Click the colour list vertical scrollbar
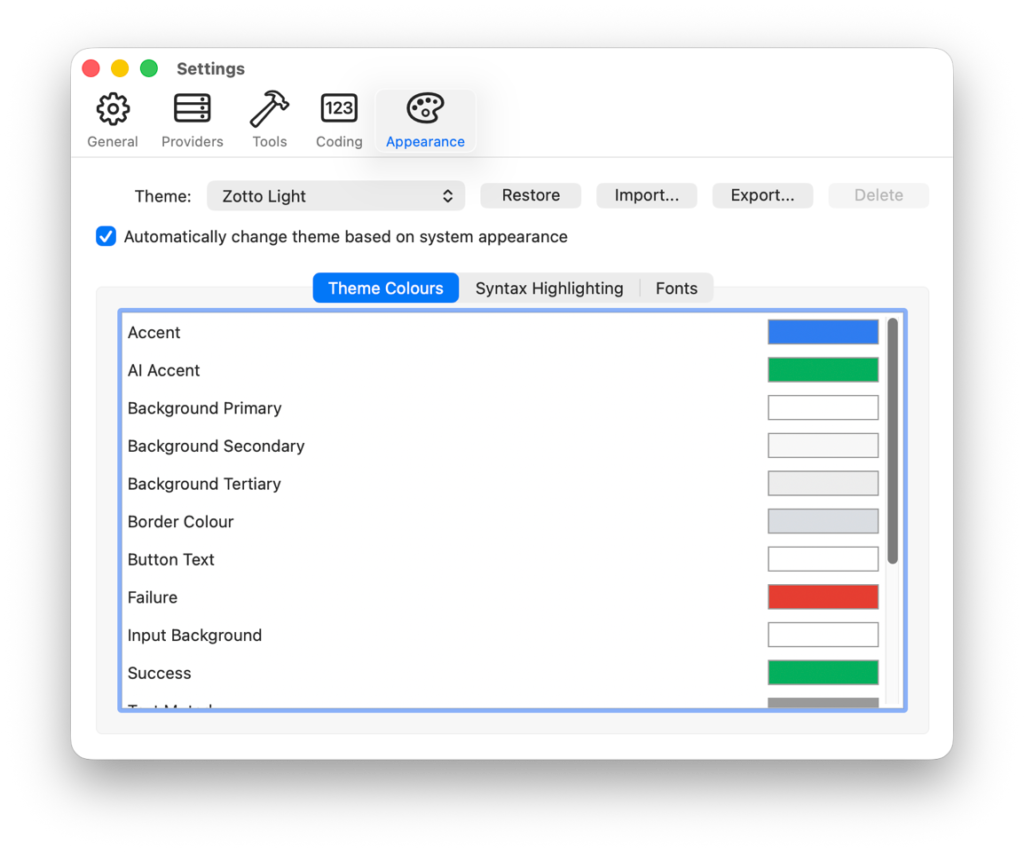1024x853 pixels. pyautogui.click(x=892, y=440)
